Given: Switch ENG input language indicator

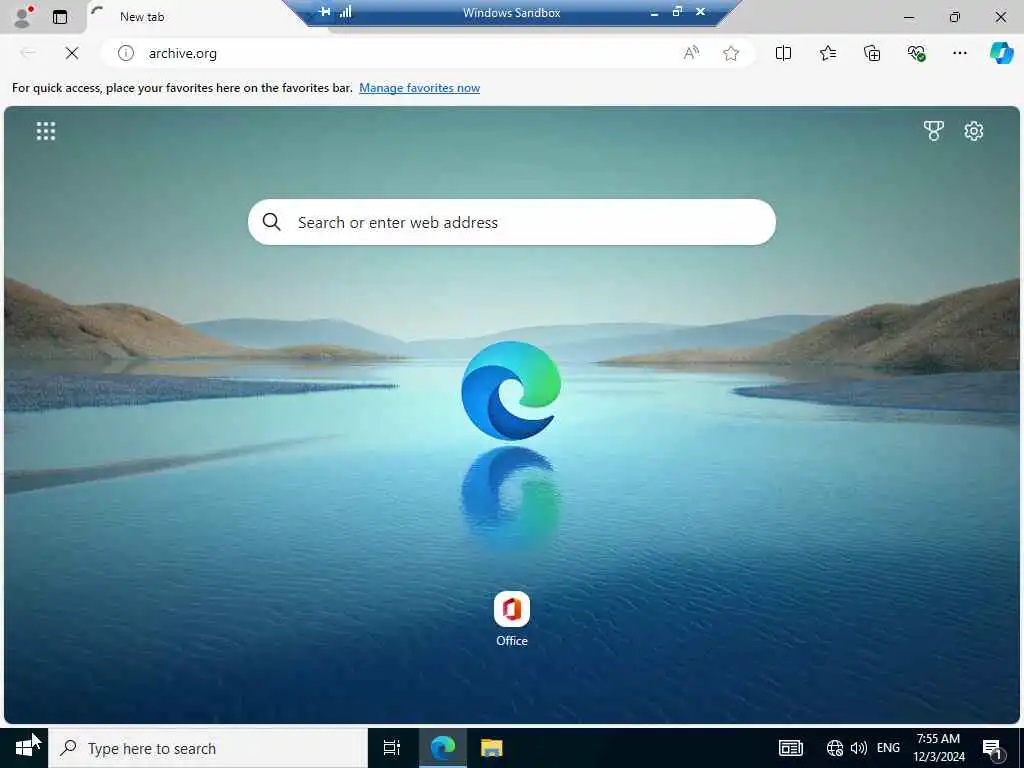Looking at the screenshot, I should (x=888, y=748).
